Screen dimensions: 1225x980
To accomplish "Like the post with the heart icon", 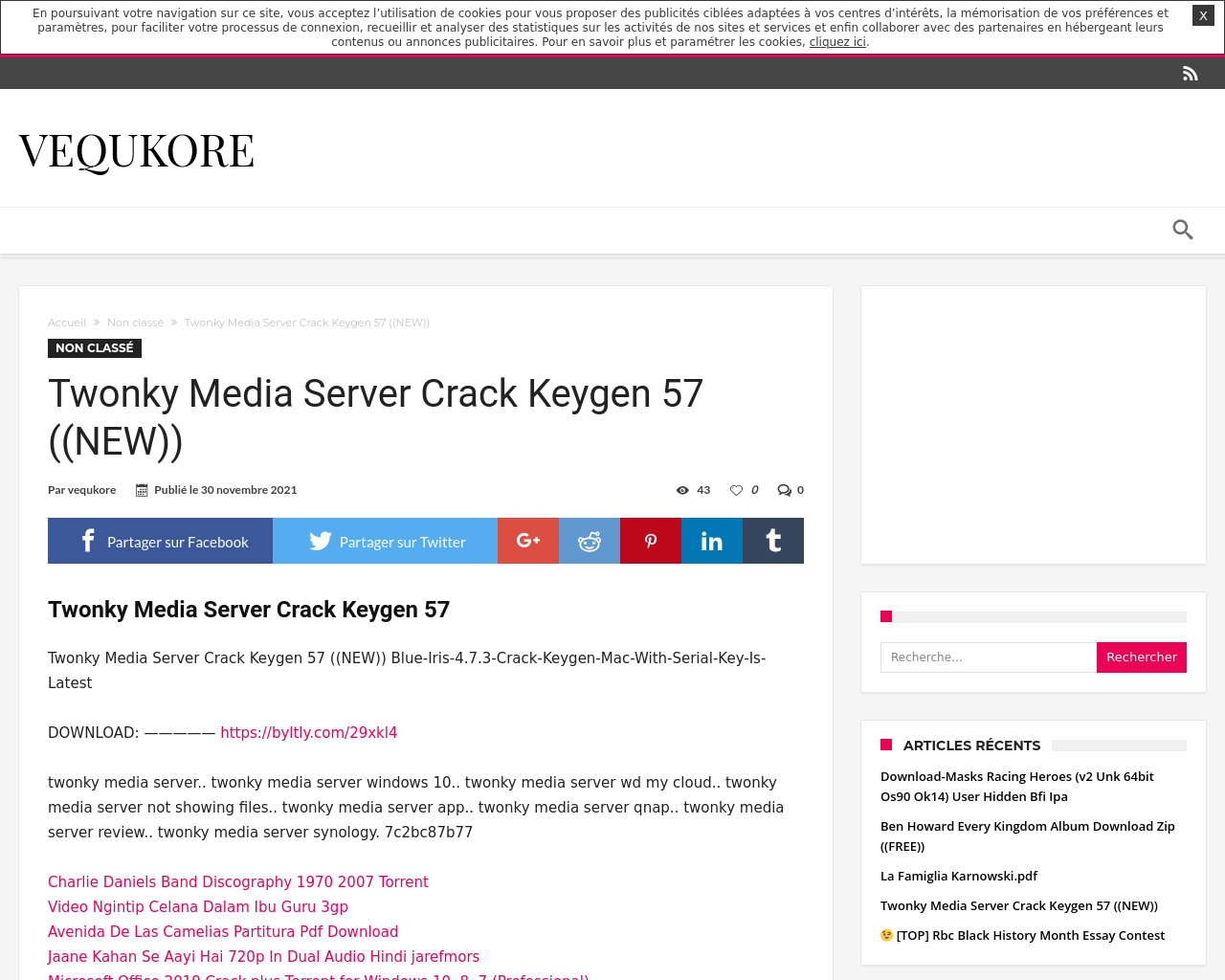I will pyautogui.click(x=736, y=490).
